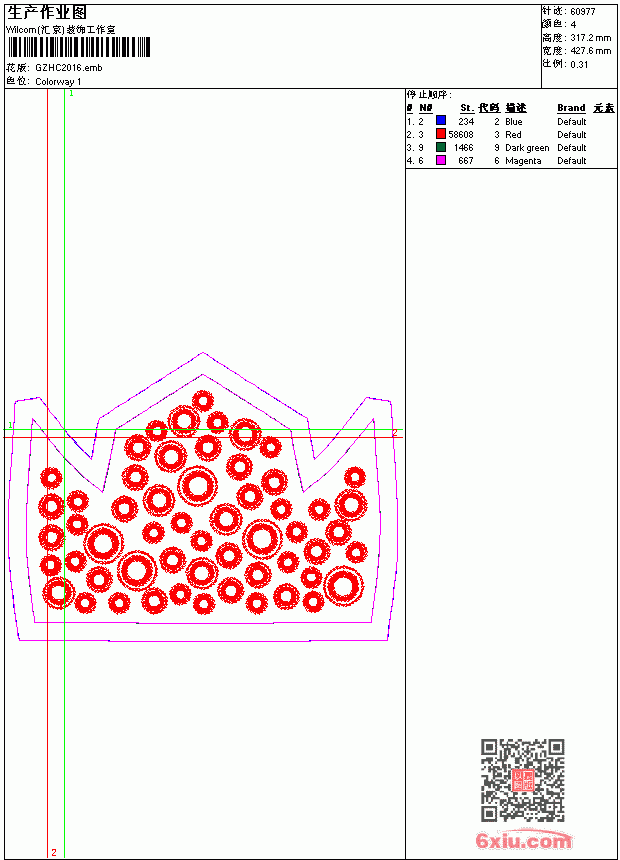Image resolution: width=620 pixels, height=860 pixels.
Task: Click the height value 317.2 mm
Action: (x=590, y=38)
